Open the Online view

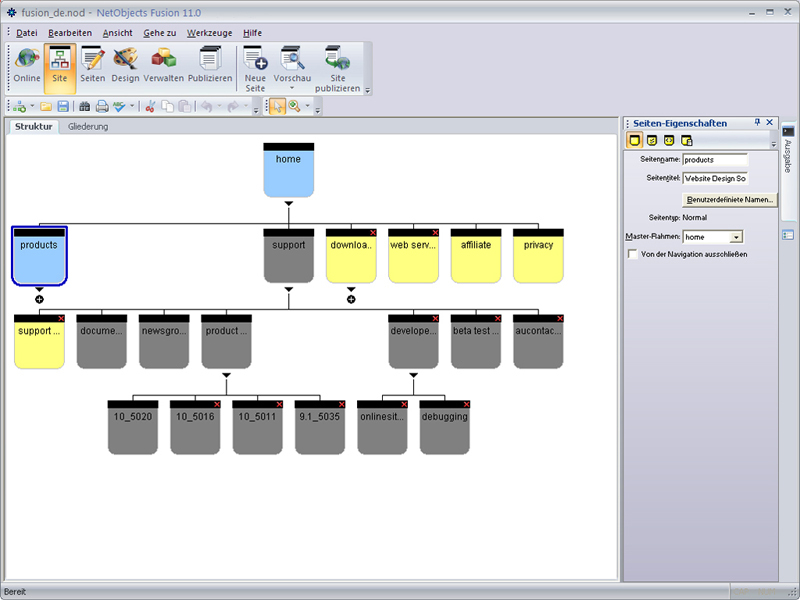27,65
